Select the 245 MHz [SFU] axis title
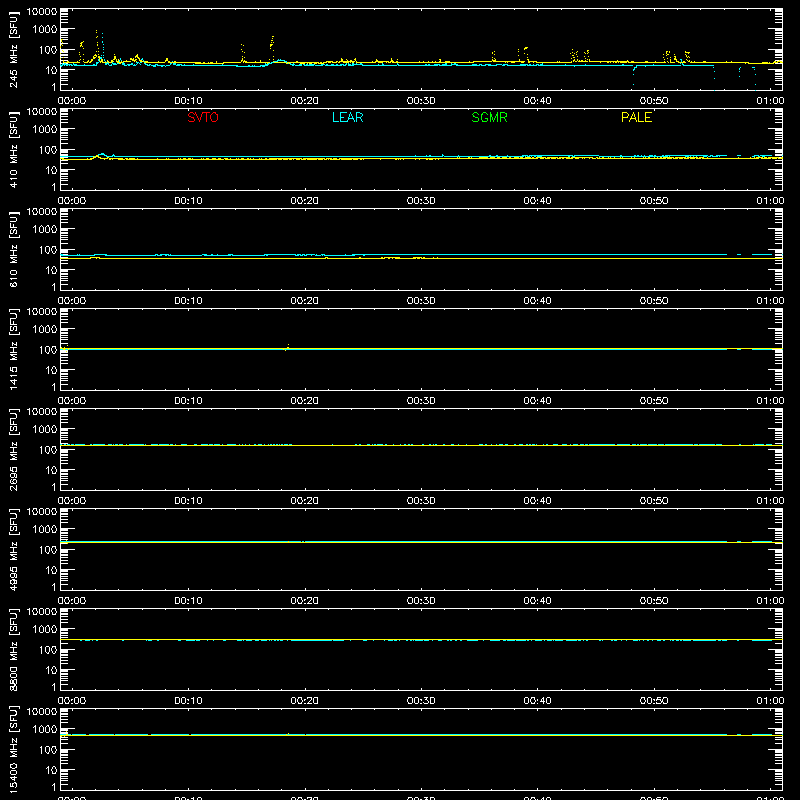Screen dimensions: 800x800 coord(13,49)
